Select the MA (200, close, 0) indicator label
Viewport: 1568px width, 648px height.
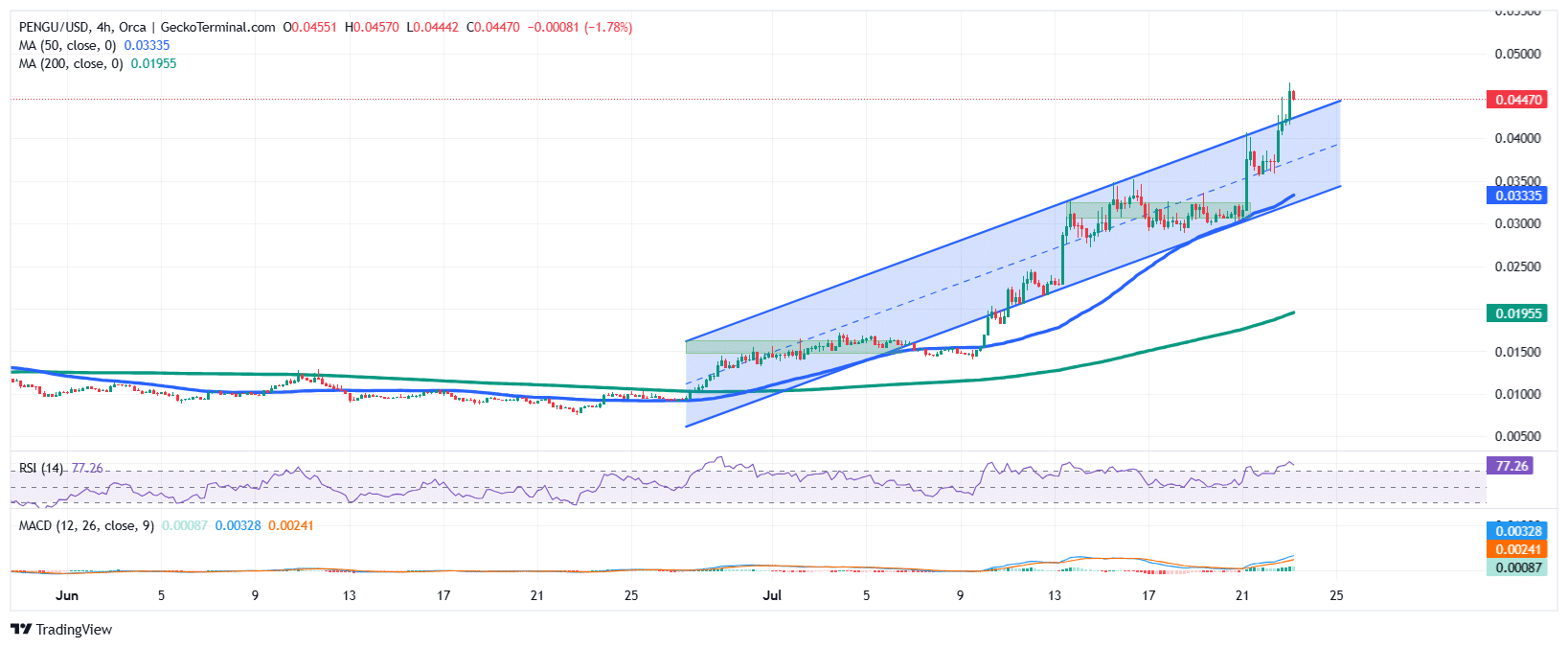pos(71,64)
